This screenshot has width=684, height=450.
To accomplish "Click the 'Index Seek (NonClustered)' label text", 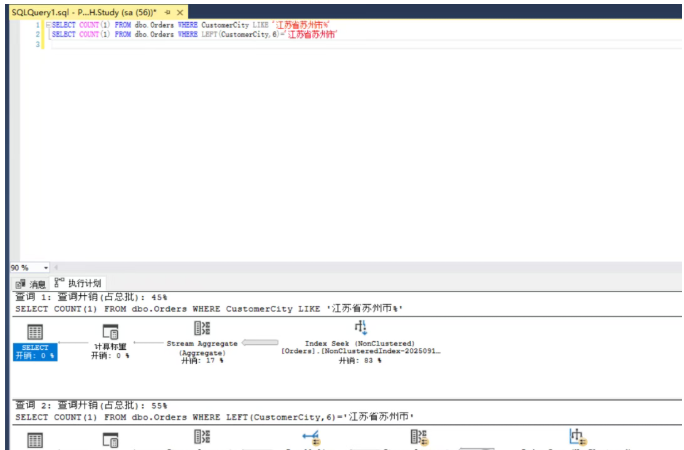I will tap(360, 344).
